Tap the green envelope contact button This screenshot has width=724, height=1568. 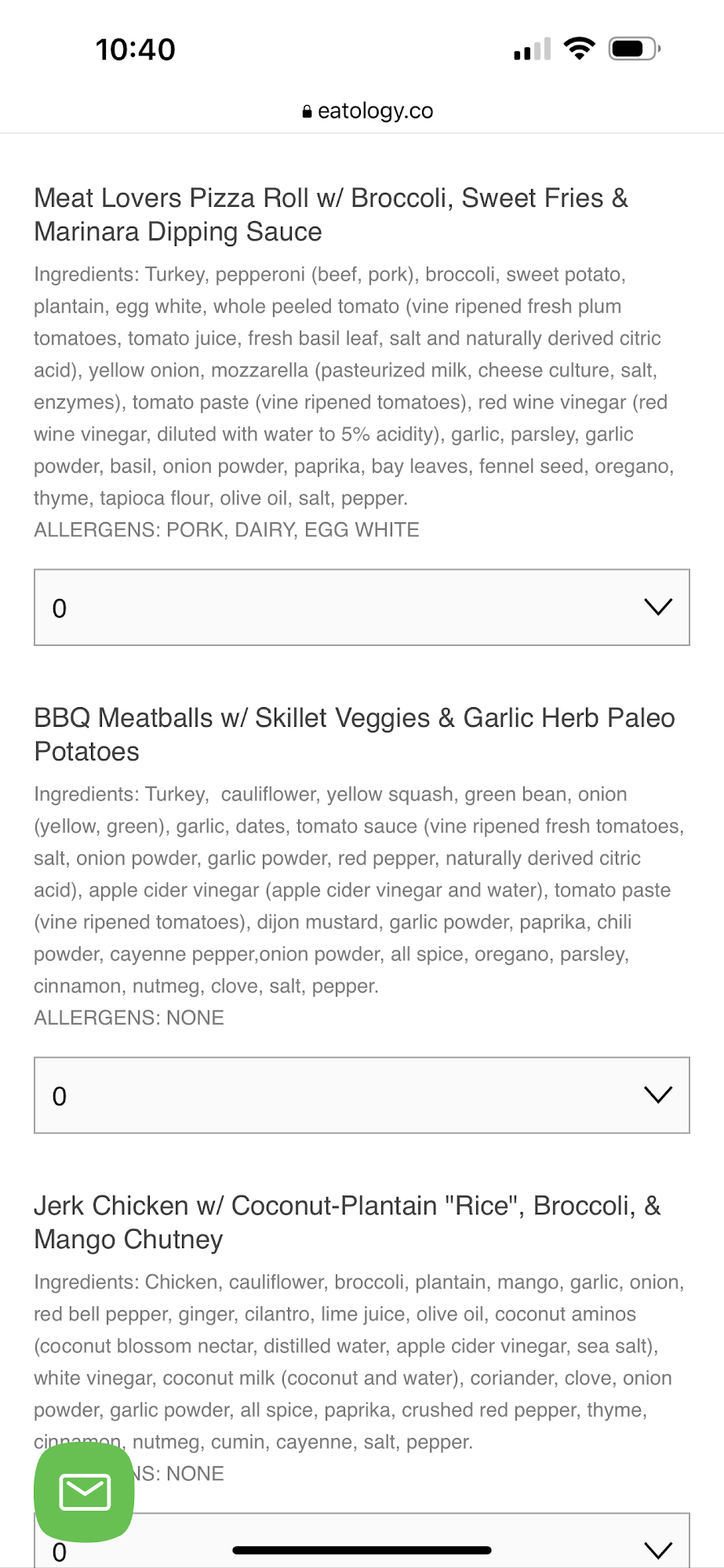(84, 1491)
